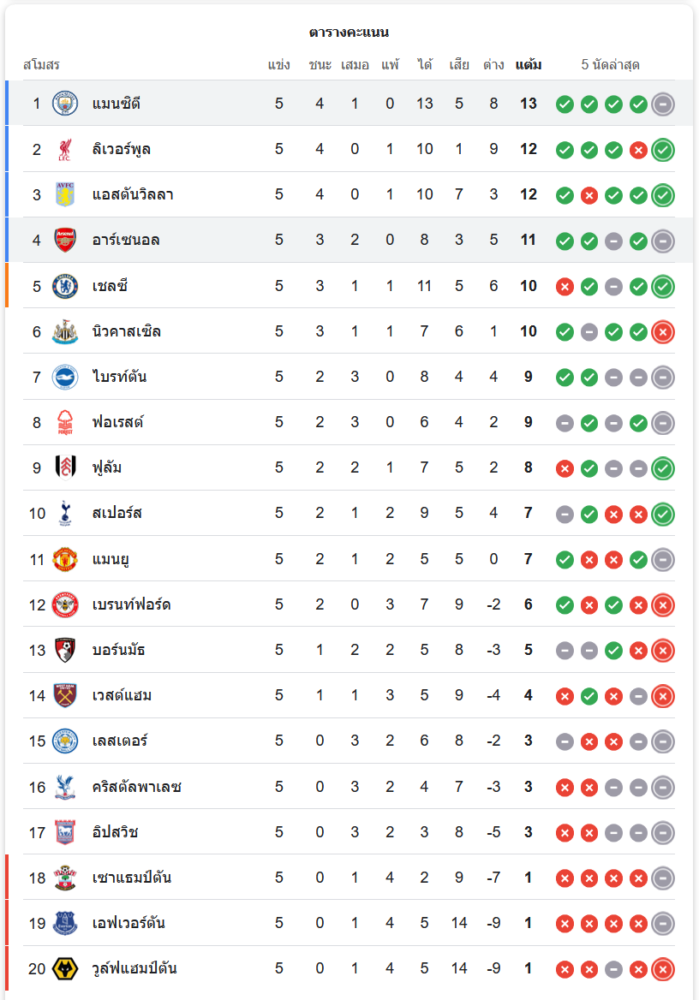Click the Aston Villa crest icon
Image resolution: width=699 pixels, height=1000 pixels.
click(65, 195)
